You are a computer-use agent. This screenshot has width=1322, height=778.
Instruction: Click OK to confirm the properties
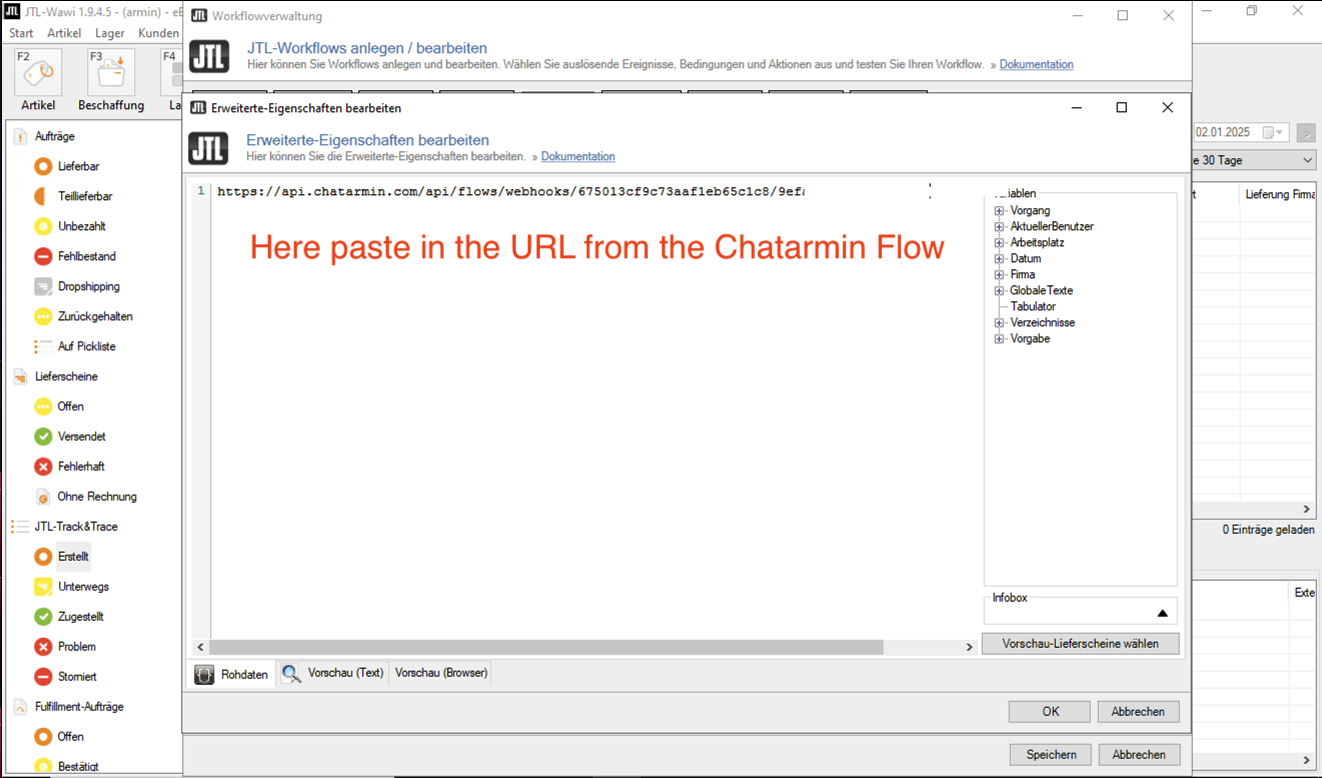(1050, 712)
